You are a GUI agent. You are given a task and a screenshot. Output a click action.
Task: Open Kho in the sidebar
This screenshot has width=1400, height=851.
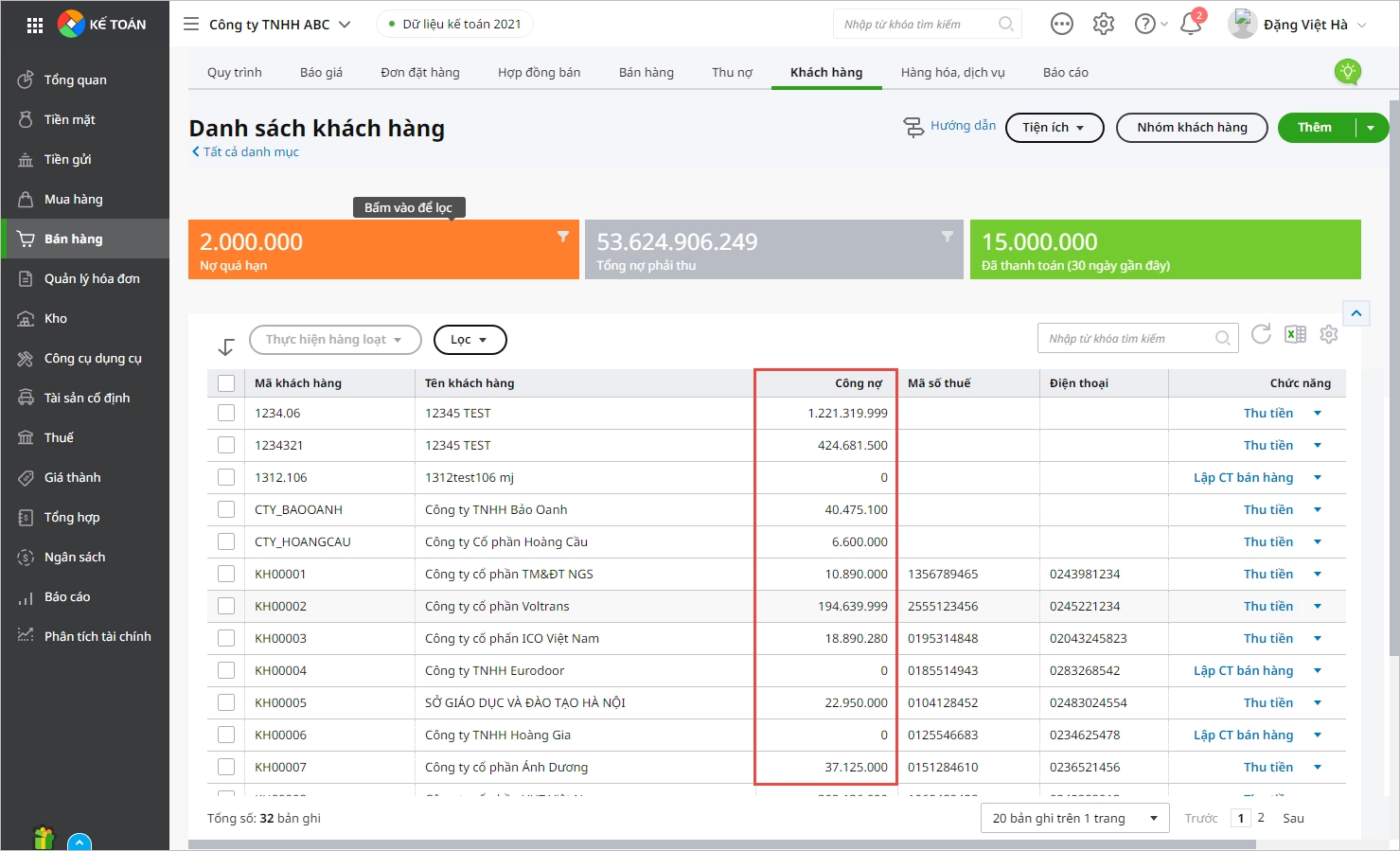pyautogui.click(x=56, y=319)
